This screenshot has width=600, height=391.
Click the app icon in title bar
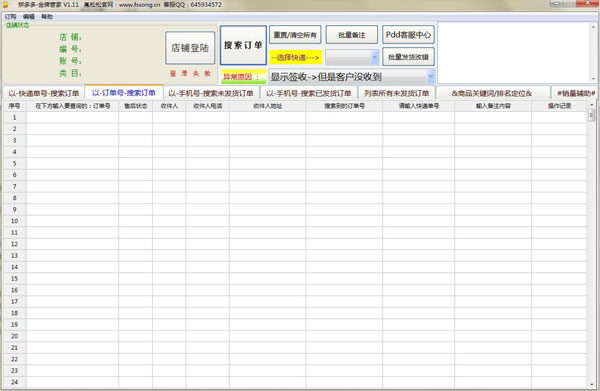click(5, 5)
